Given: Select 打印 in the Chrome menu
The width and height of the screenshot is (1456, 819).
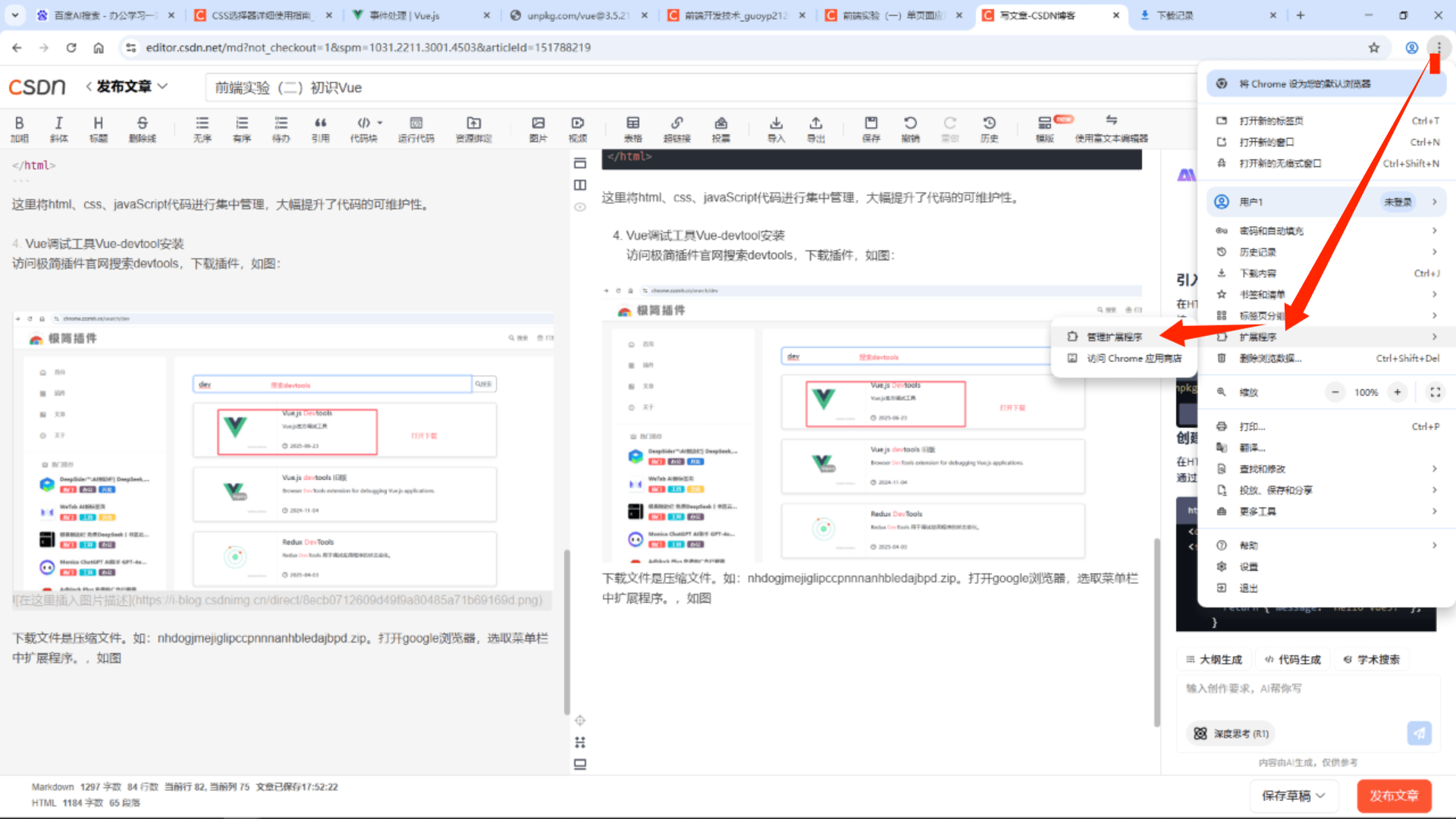Looking at the screenshot, I should point(1327,426).
